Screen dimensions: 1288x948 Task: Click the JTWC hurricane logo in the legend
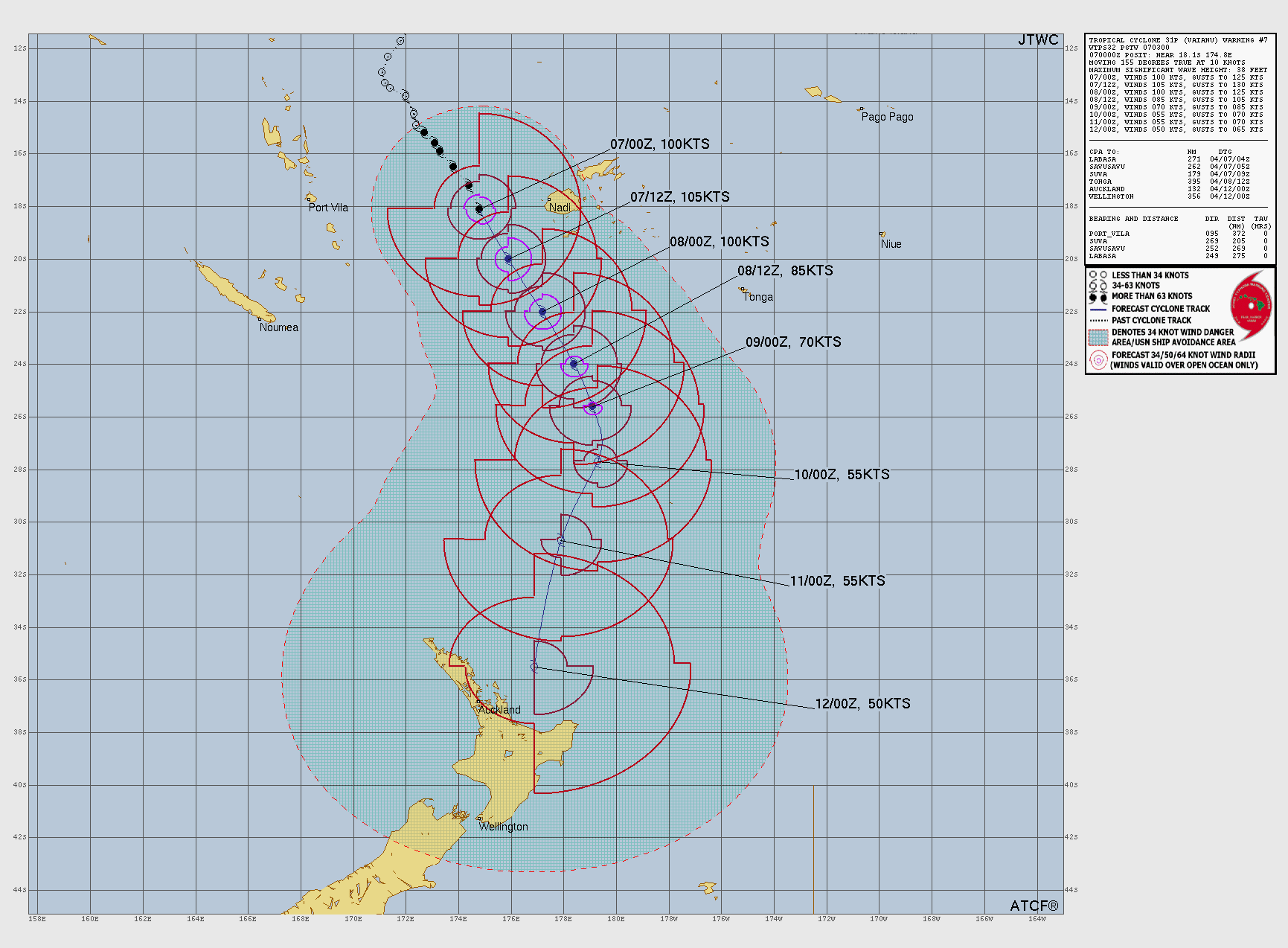coord(1252,305)
